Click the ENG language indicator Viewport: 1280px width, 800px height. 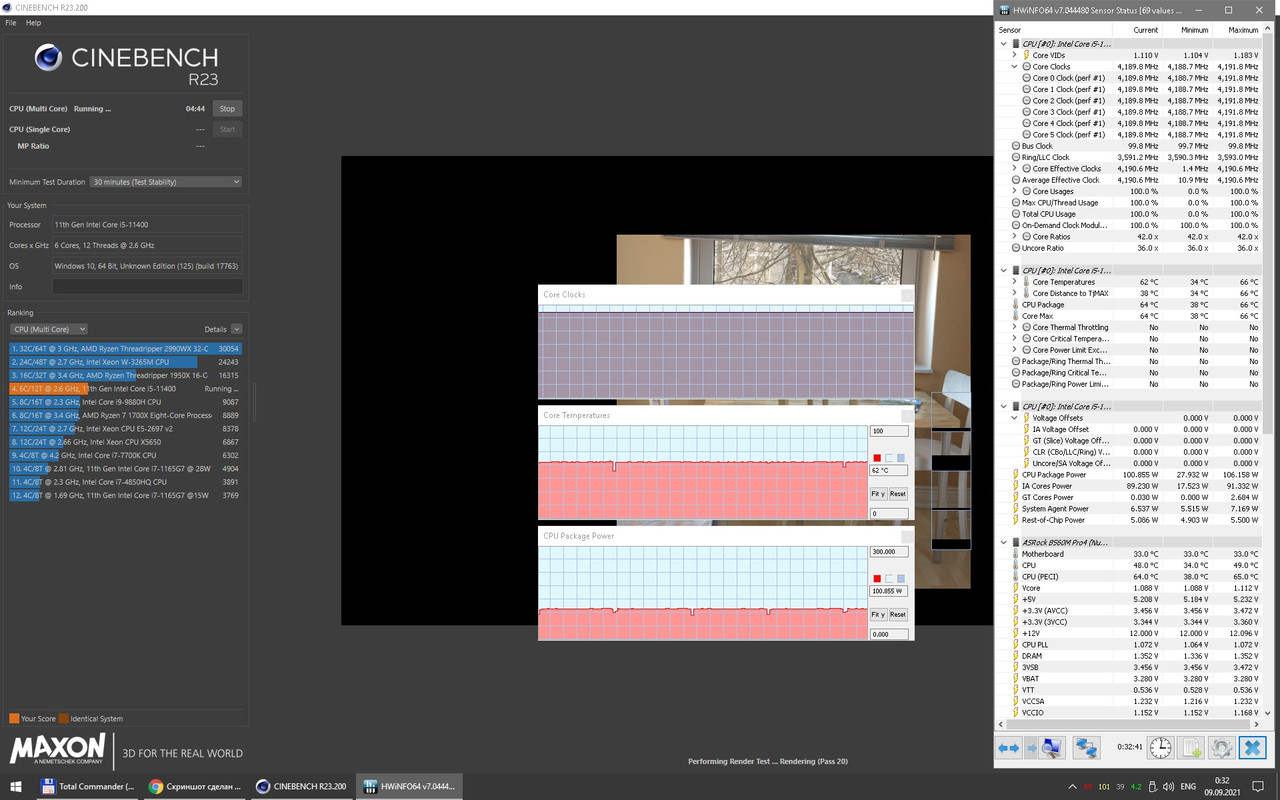pos(1189,786)
